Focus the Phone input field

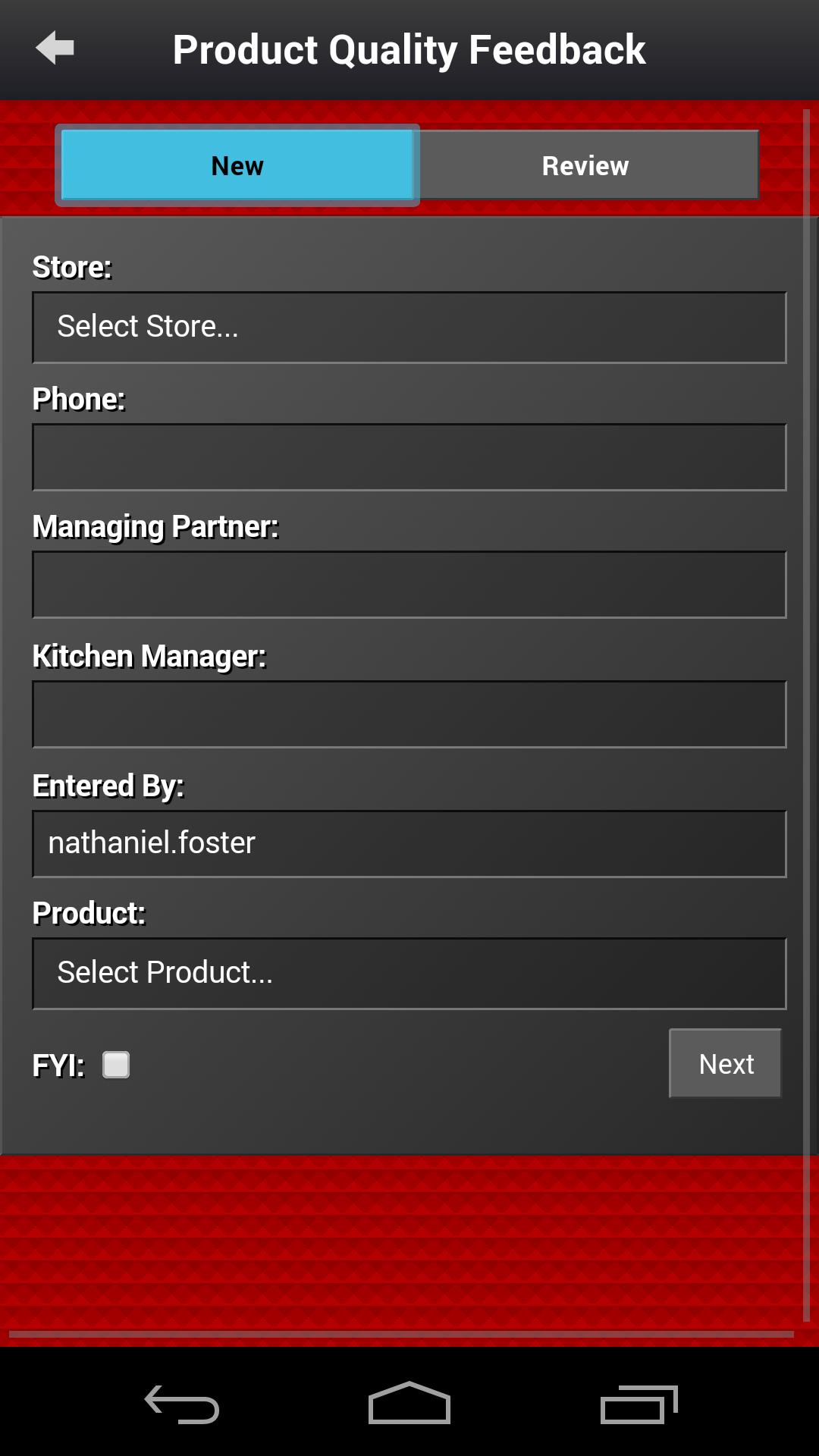409,457
